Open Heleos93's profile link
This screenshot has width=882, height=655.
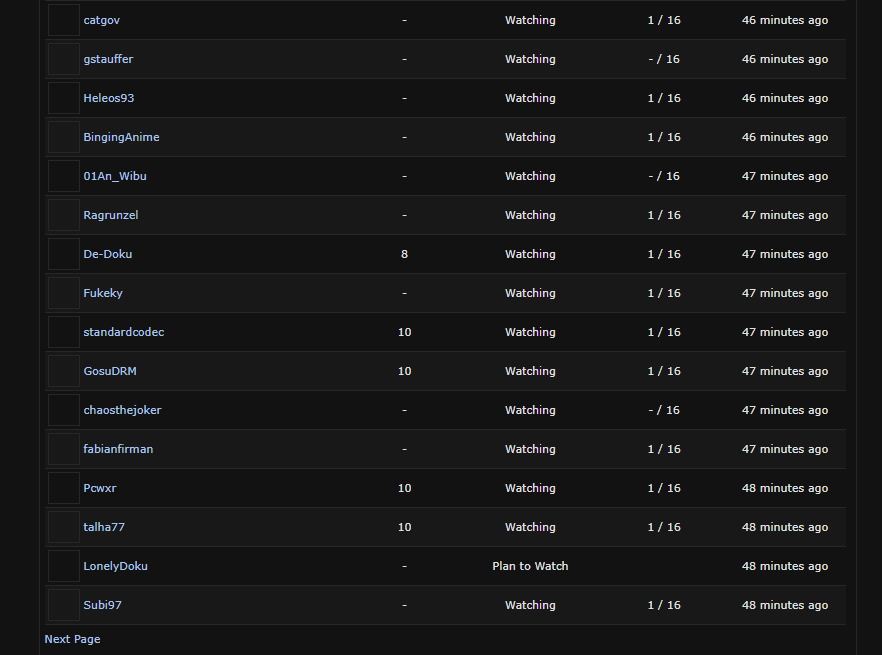click(x=109, y=98)
